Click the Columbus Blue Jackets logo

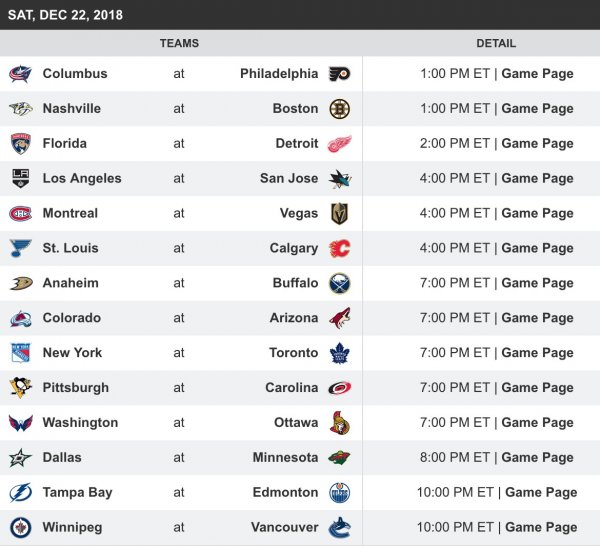point(21,74)
